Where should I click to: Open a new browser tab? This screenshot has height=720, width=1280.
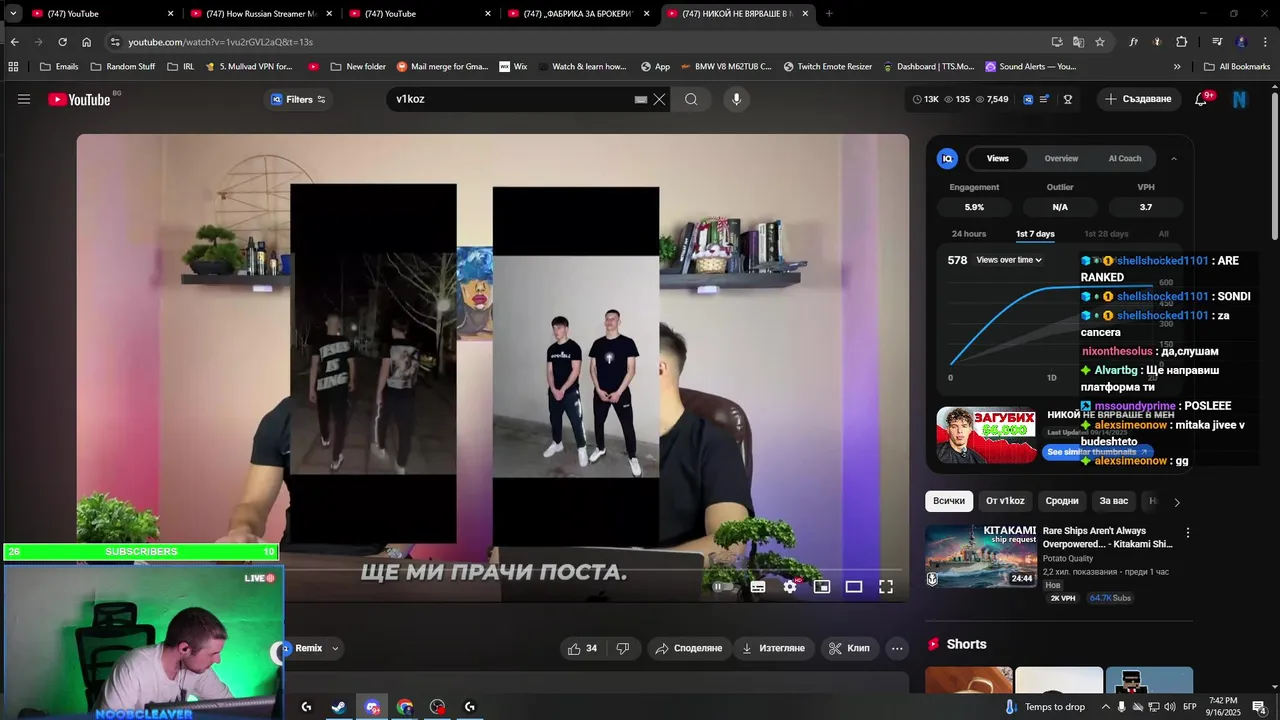point(829,14)
